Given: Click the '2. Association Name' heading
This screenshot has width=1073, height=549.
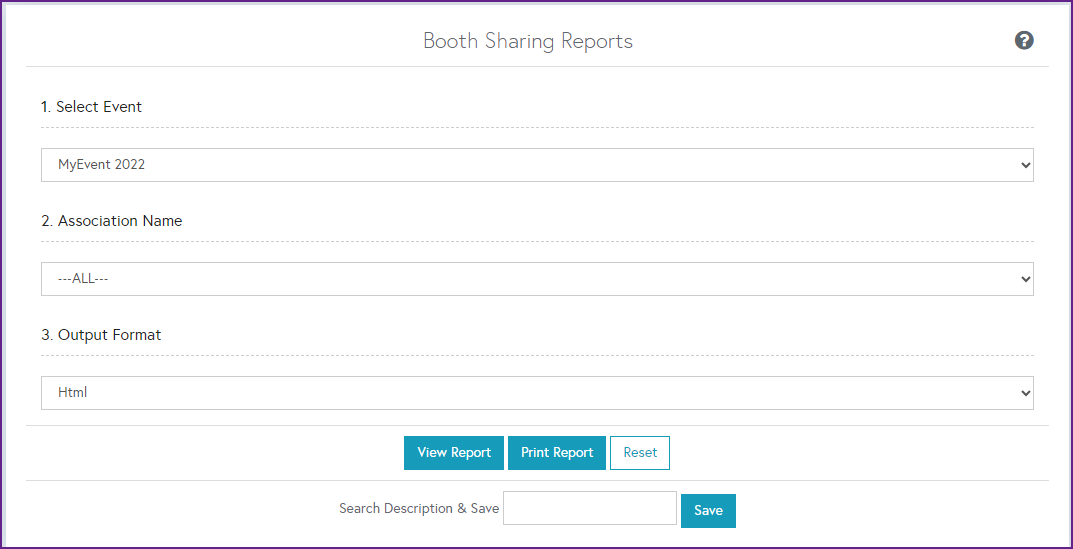Looking at the screenshot, I should 112,221.
